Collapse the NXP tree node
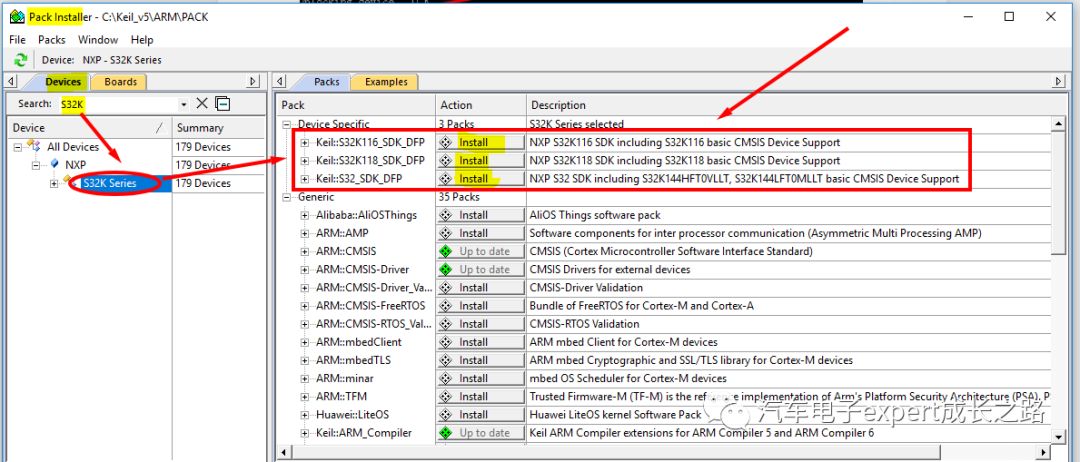The width and height of the screenshot is (1080, 462). [35, 165]
